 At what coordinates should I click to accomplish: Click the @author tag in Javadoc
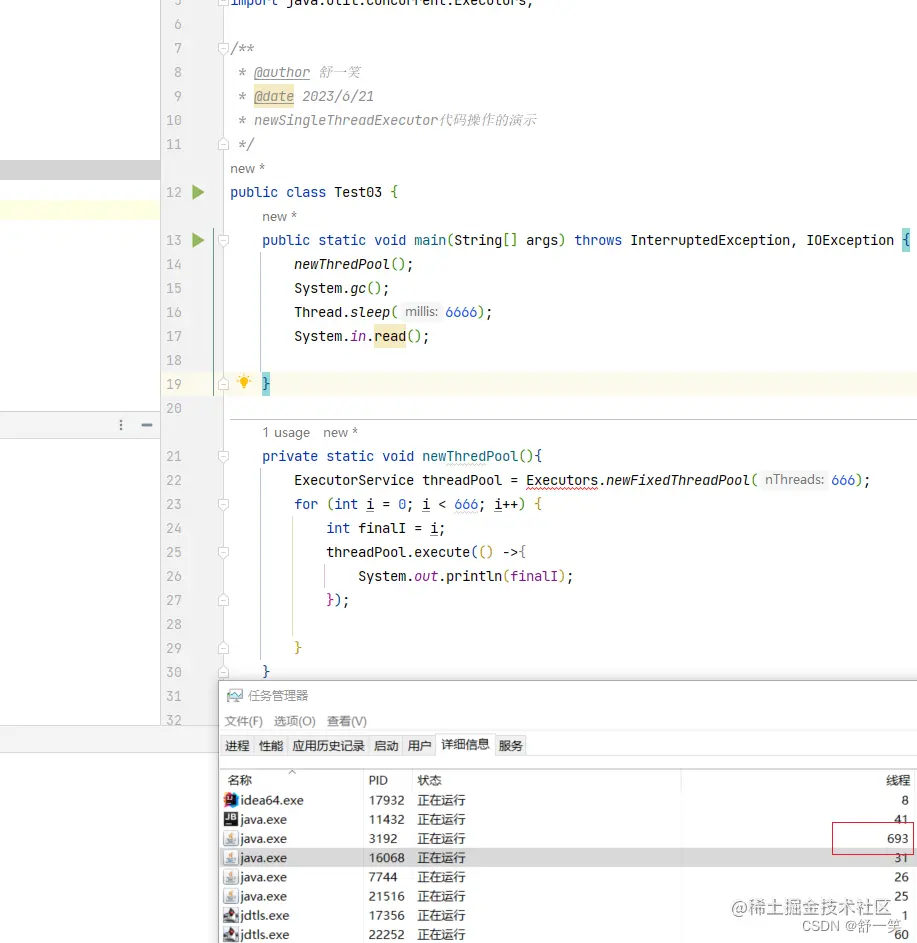tap(282, 73)
